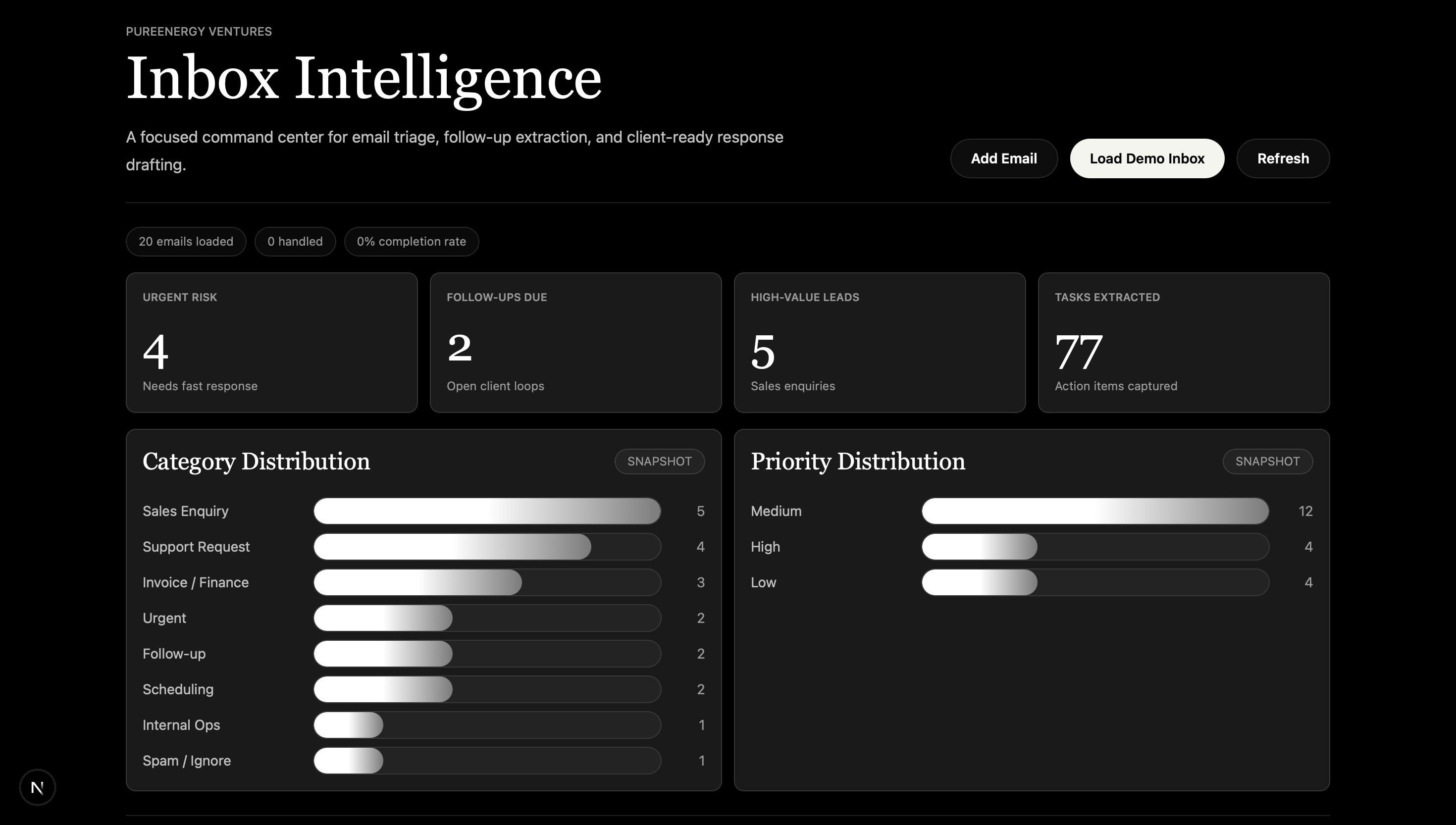Click the 'Needs fast response' caption
This screenshot has width=1456, height=825.
[x=200, y=386]
